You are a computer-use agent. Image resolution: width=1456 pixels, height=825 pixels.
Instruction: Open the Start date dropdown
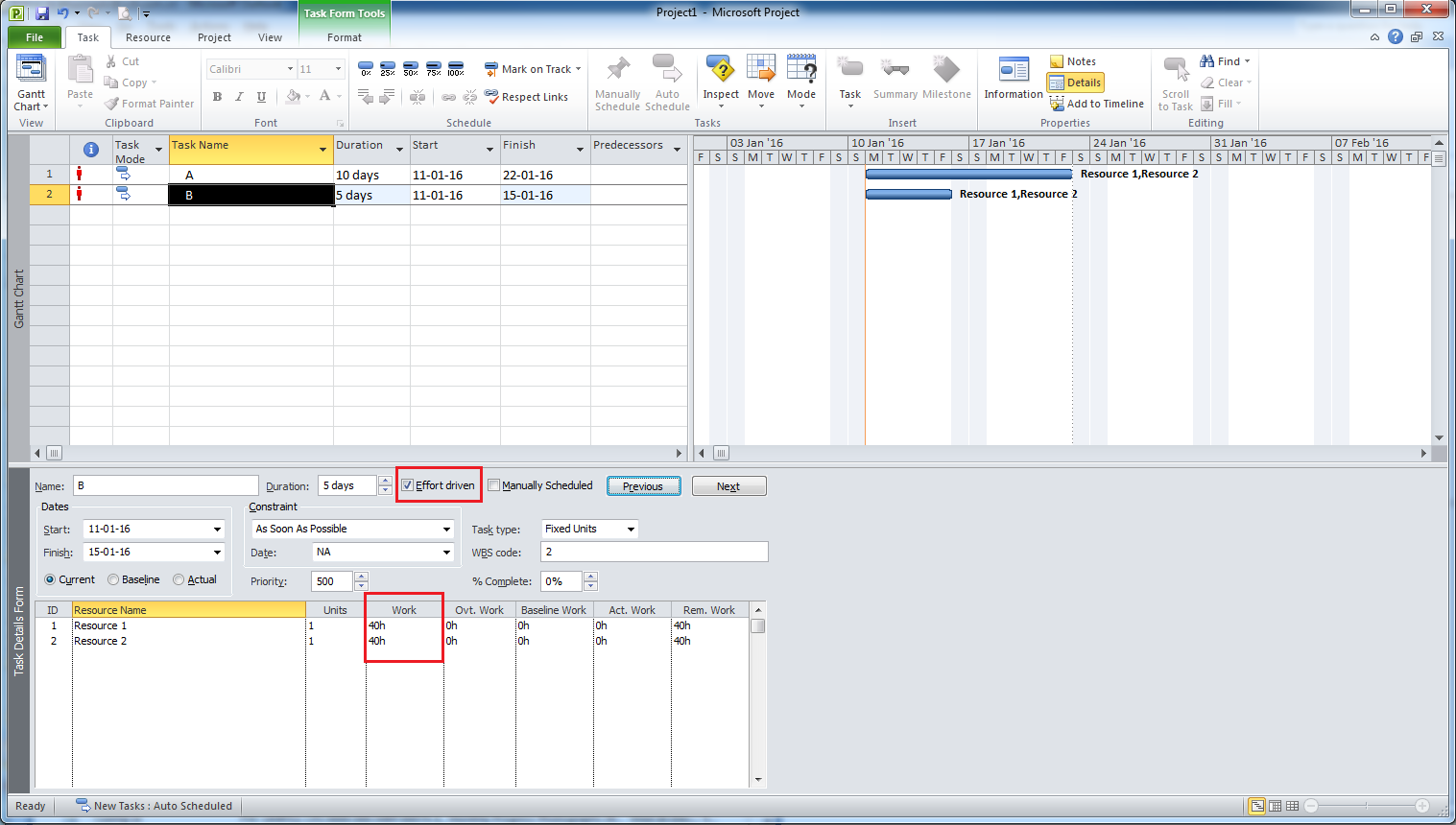[217, 530]
